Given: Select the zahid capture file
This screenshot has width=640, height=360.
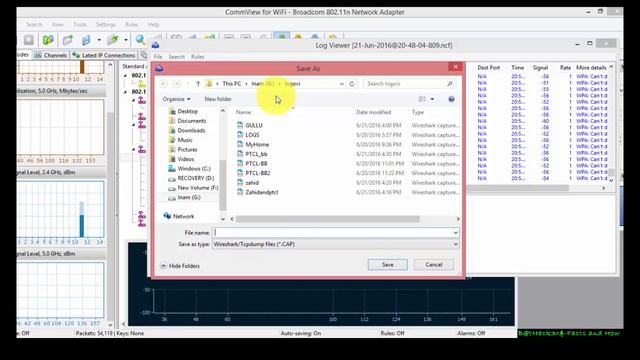Looking at the screenshot, I should click(252, 183).
